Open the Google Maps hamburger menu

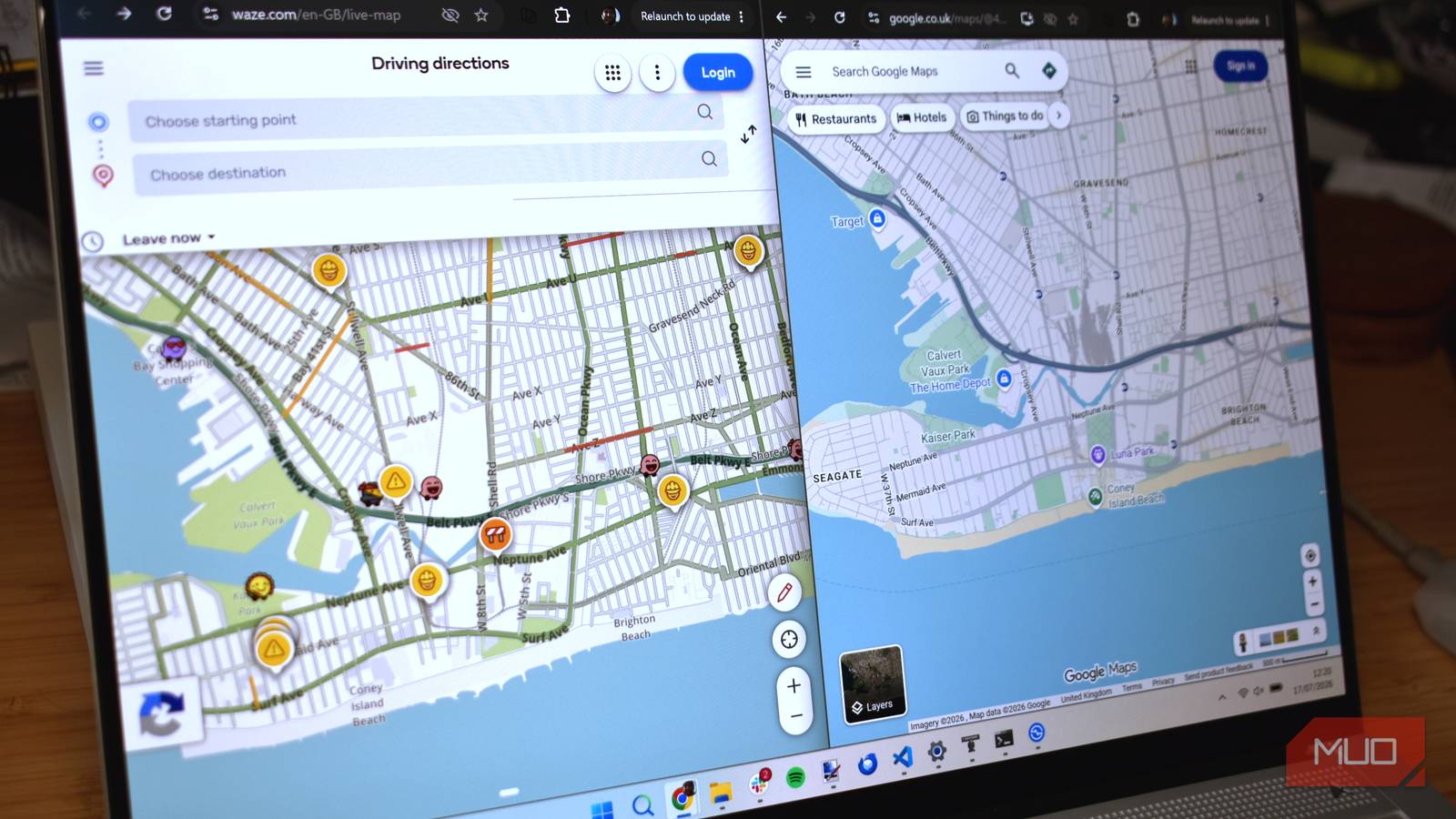[x=803, y=72]
